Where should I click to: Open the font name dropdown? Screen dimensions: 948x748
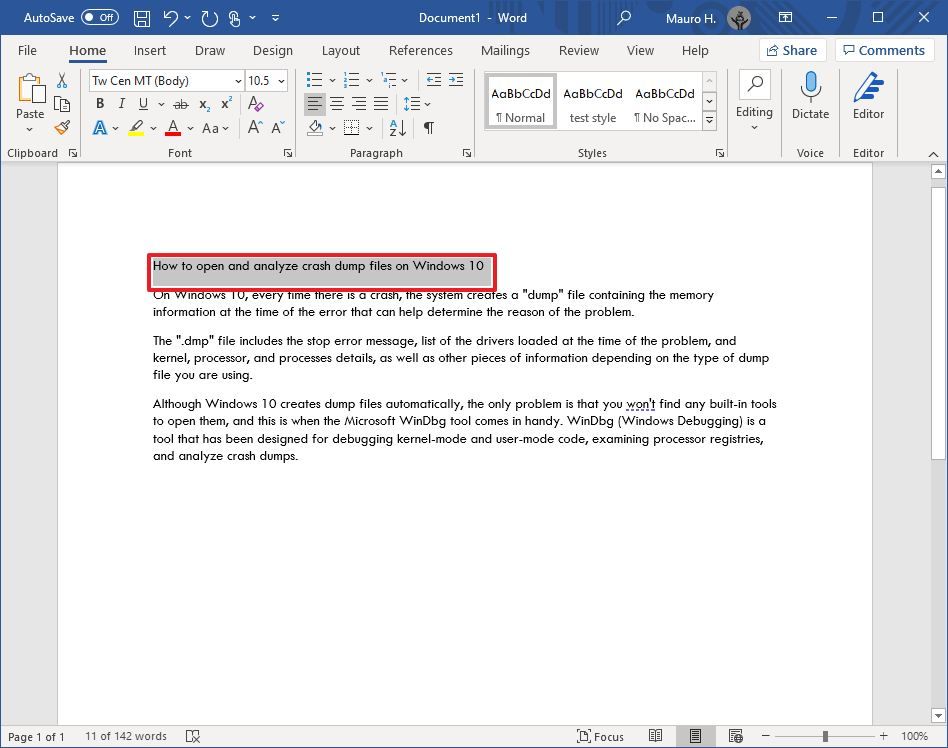tap(237, 80)
